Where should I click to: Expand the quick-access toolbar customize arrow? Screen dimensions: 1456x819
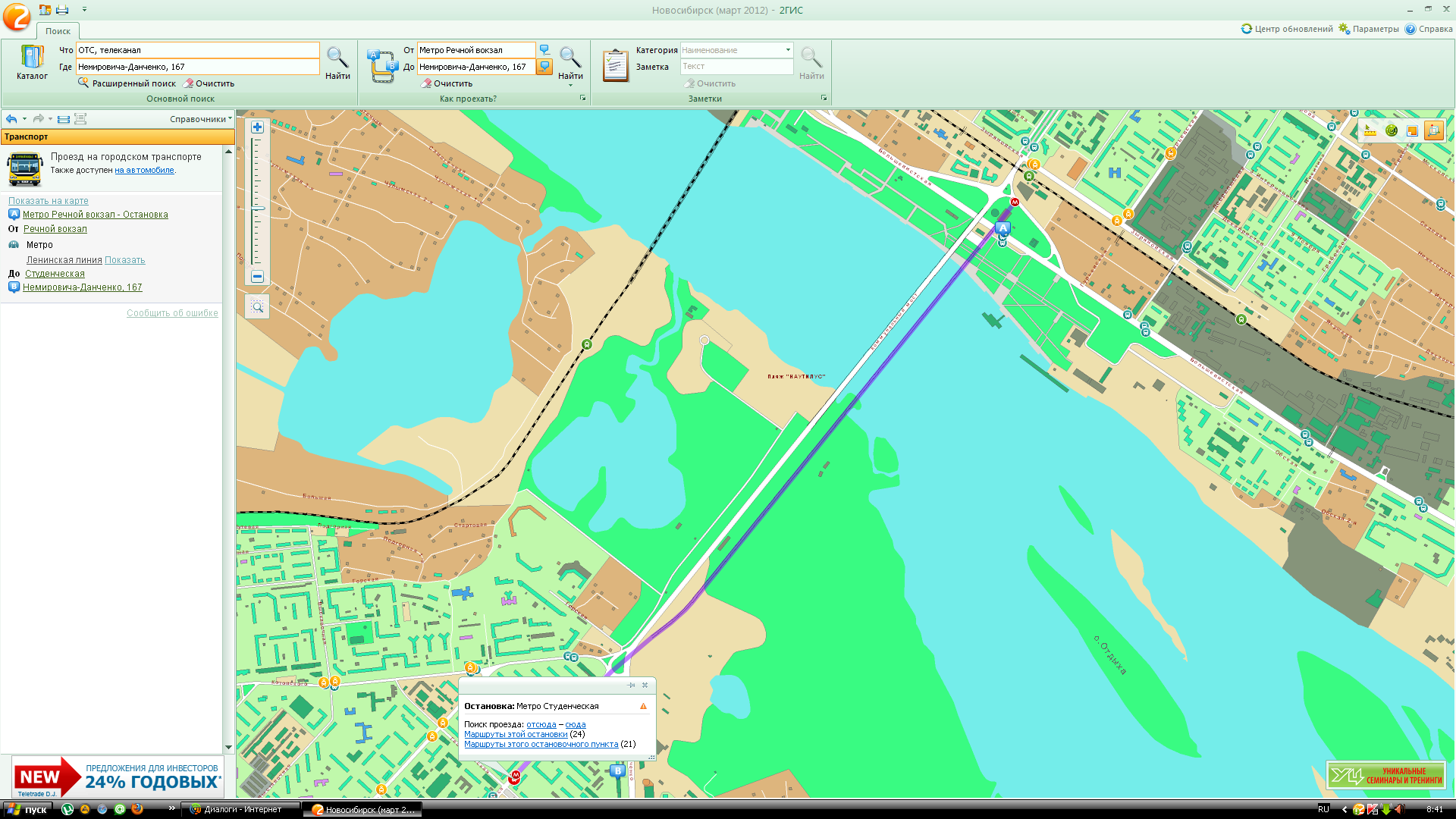84,10
